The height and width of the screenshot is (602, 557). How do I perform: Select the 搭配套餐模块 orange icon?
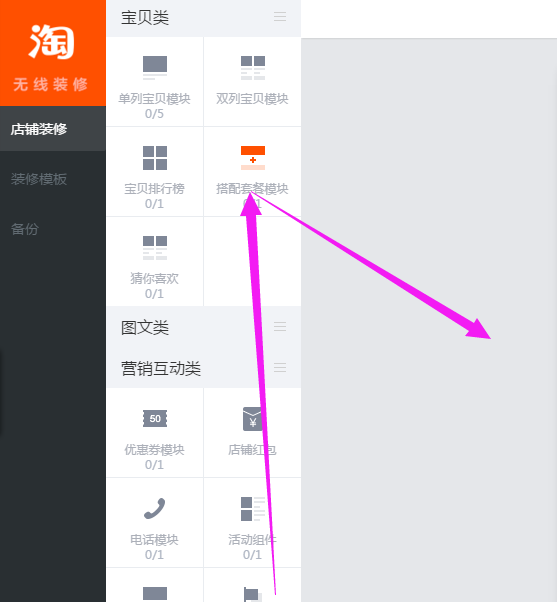[x=253, y=158]
